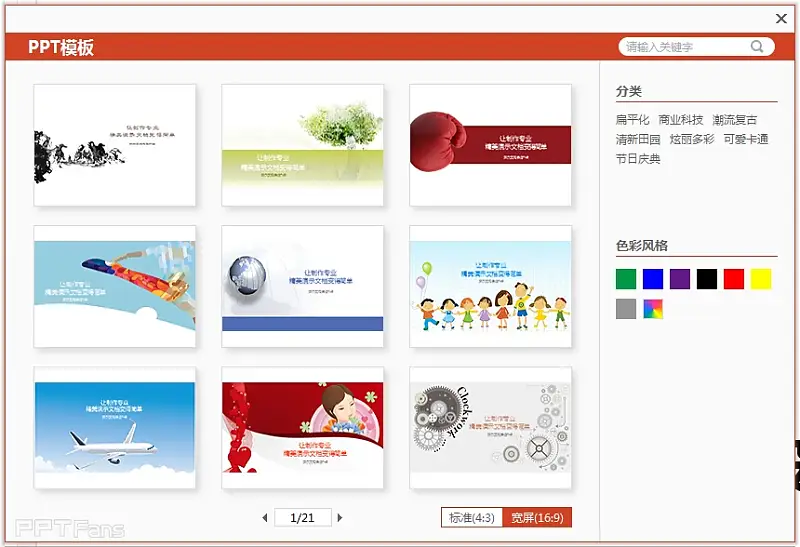Click the page number field 1/21
Image resolution: width=800 pixels, height=547 pixels.
tap(302, 517)
